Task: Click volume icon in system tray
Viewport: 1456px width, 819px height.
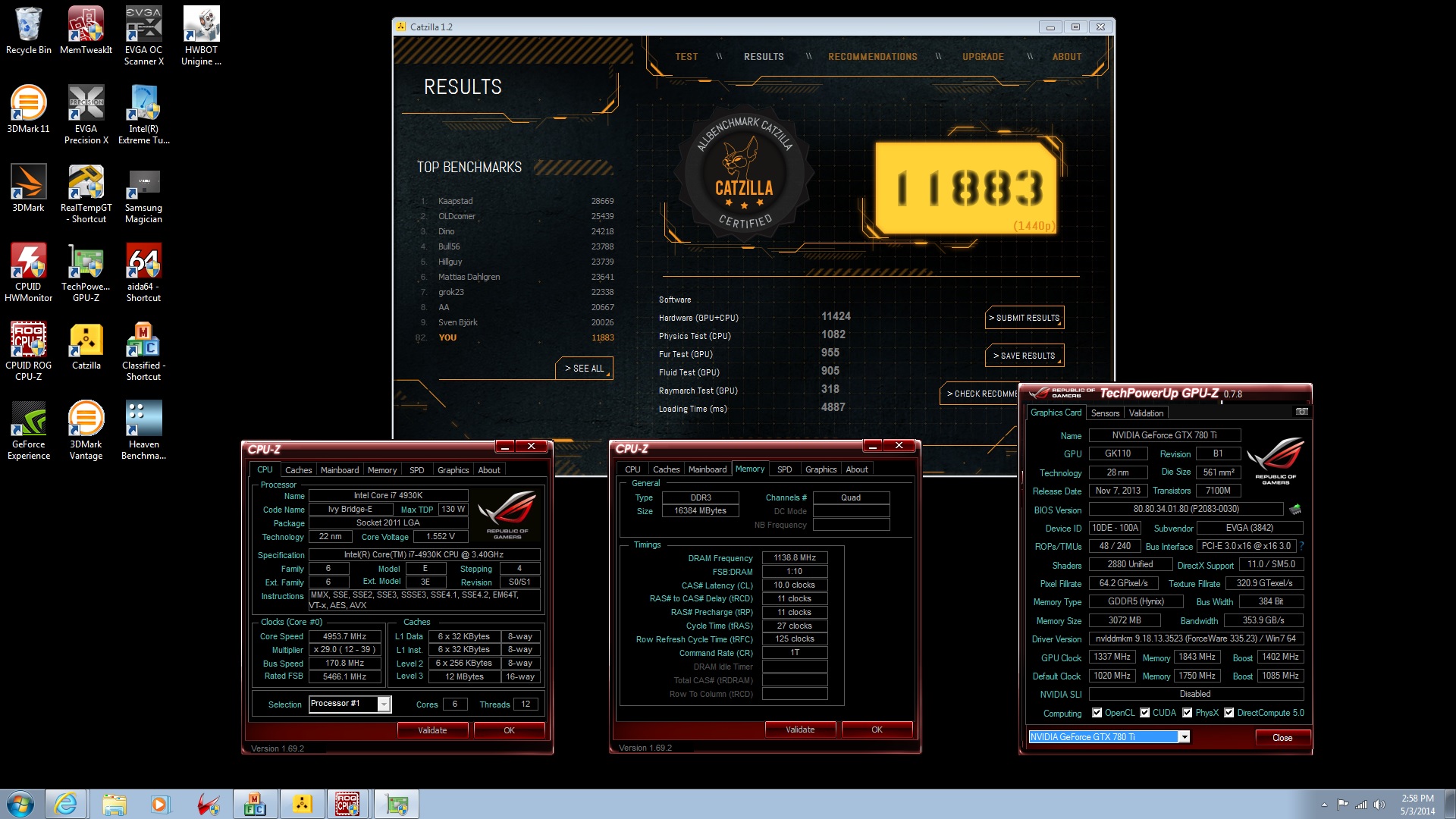Action: tap(1379, 805)
